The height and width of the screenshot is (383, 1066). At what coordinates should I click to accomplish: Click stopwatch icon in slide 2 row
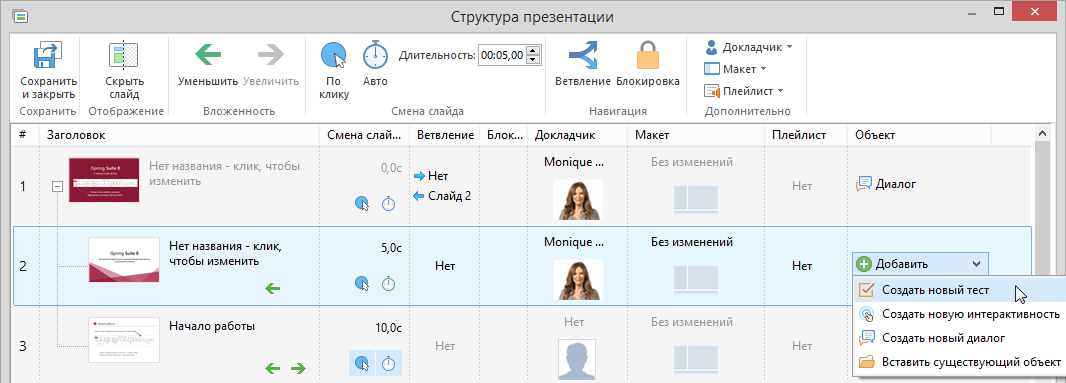click(388, 283)
